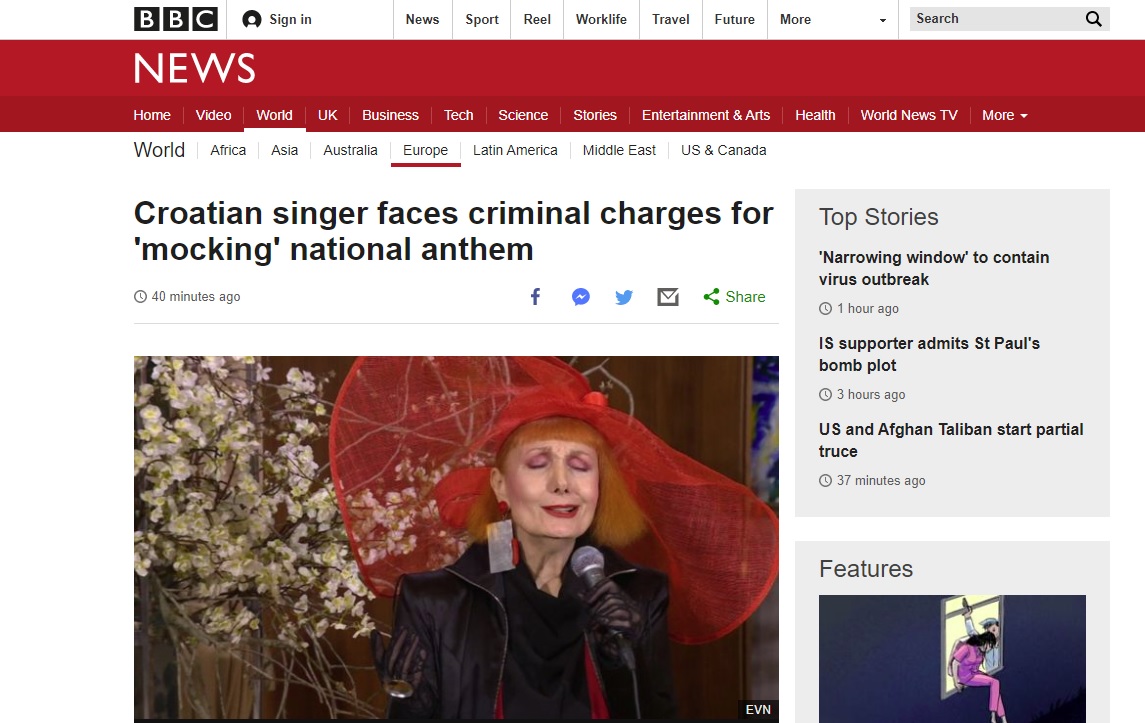Open the Business menu item
1145x723 pixels.
point(390,115)
